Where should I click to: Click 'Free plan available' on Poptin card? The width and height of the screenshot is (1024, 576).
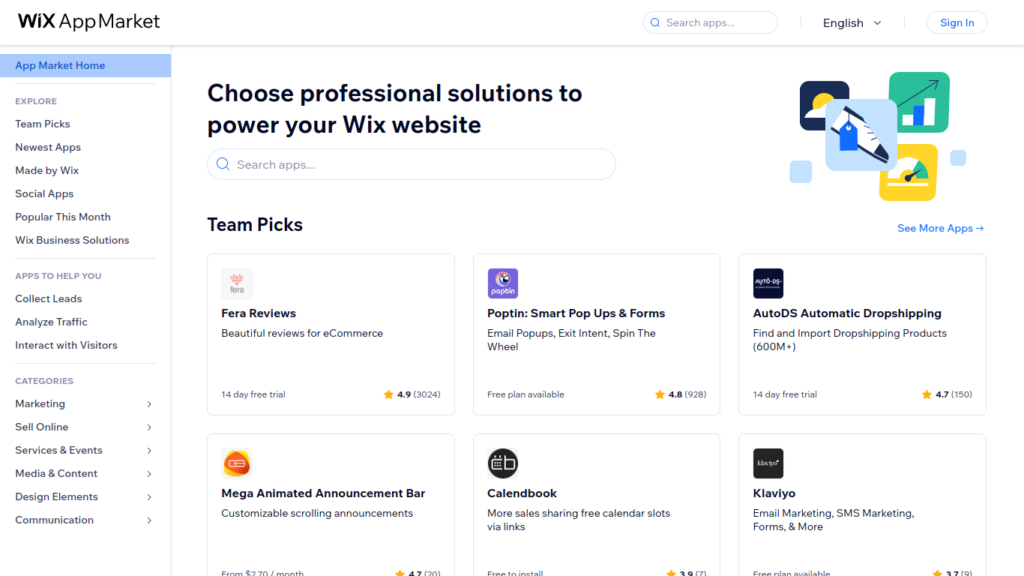pyautogui.click(x=526, y=394)
